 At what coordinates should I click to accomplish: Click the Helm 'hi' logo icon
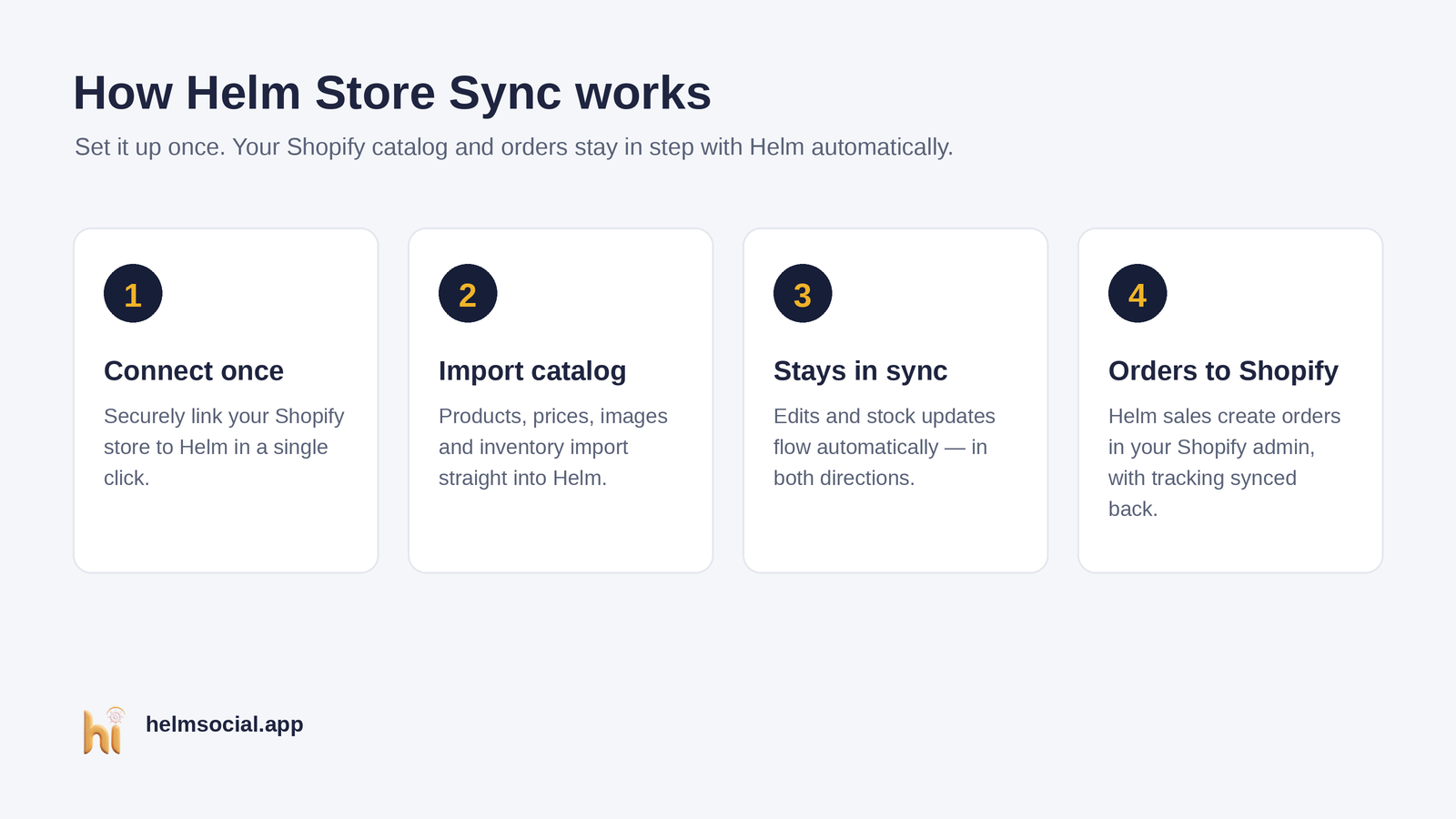(x=104, y=731)
